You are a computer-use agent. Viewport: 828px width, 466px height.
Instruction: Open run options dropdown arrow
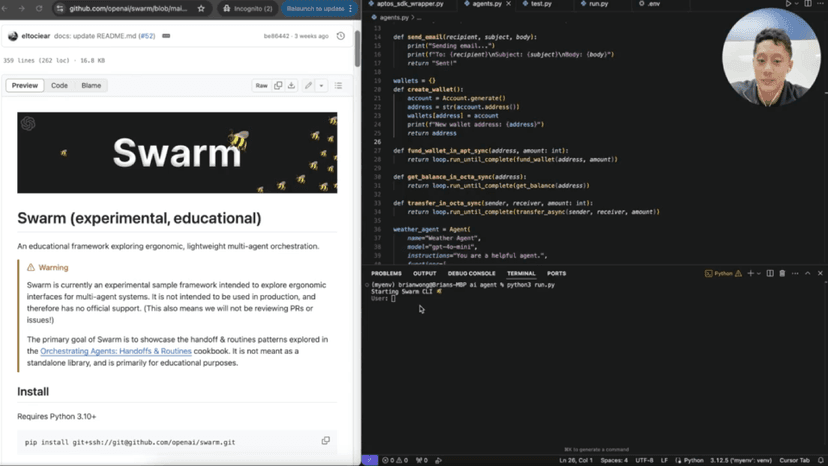point(796,4)
